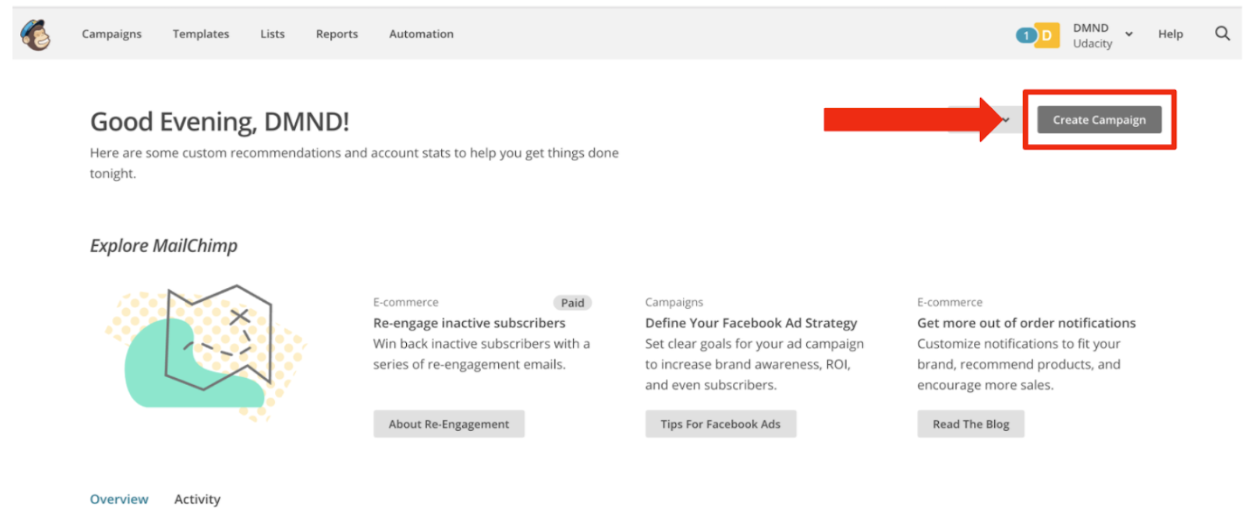The height and width of the screenshot is (514, 1254).
Task: Click the blue notification badge showing 1
Action: click(1025, 35)
